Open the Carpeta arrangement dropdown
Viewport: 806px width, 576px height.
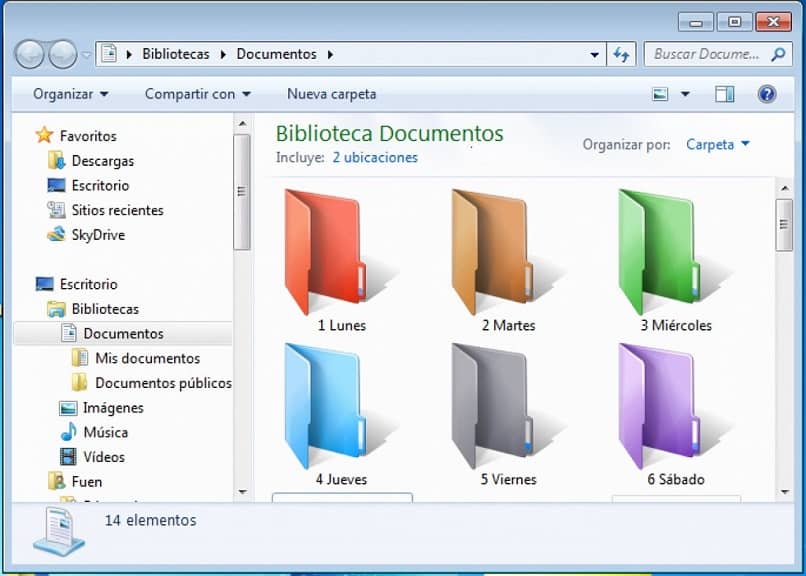[718, 144]
